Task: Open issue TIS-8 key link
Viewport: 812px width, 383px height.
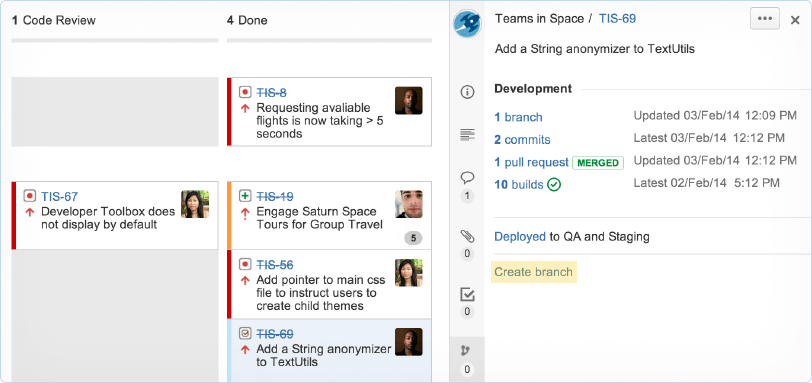Action: click(x=271, y=93)
